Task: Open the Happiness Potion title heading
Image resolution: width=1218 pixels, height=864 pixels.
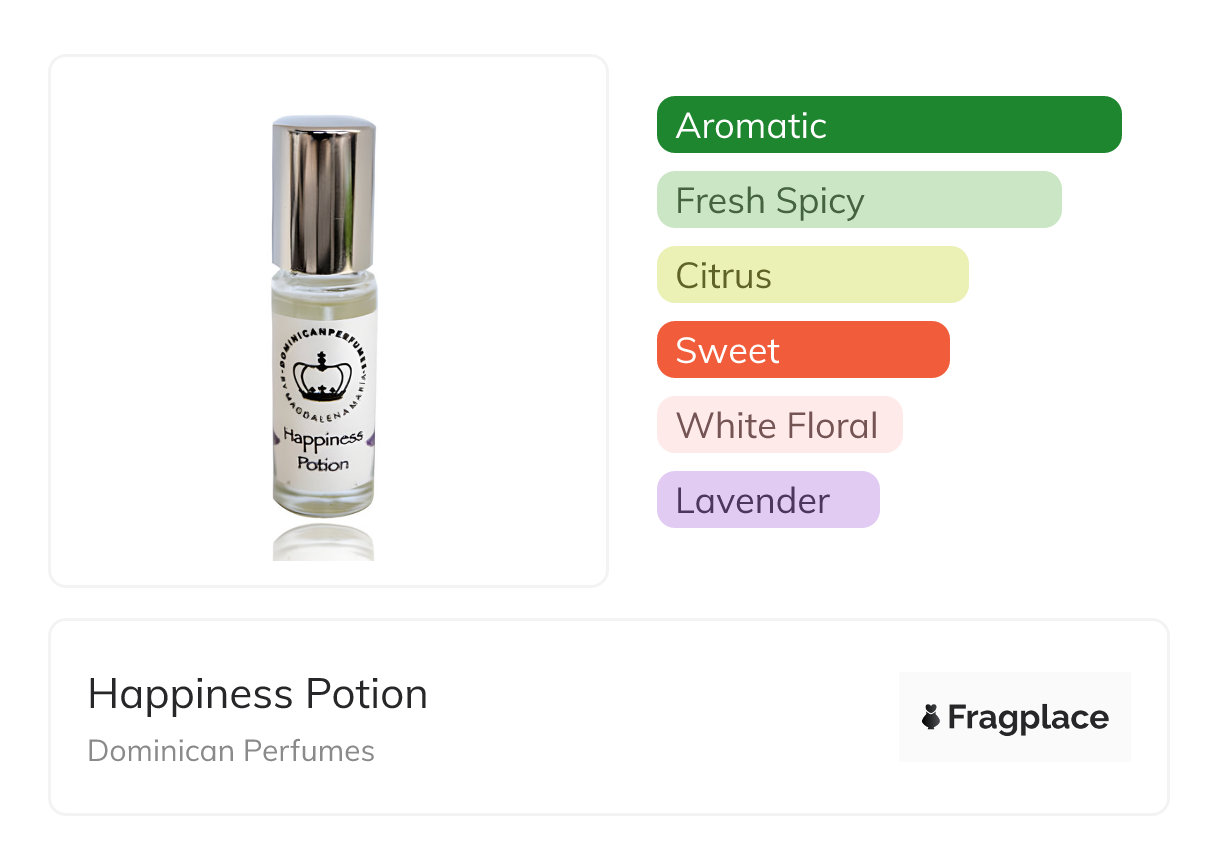Action: pos(257,694)
